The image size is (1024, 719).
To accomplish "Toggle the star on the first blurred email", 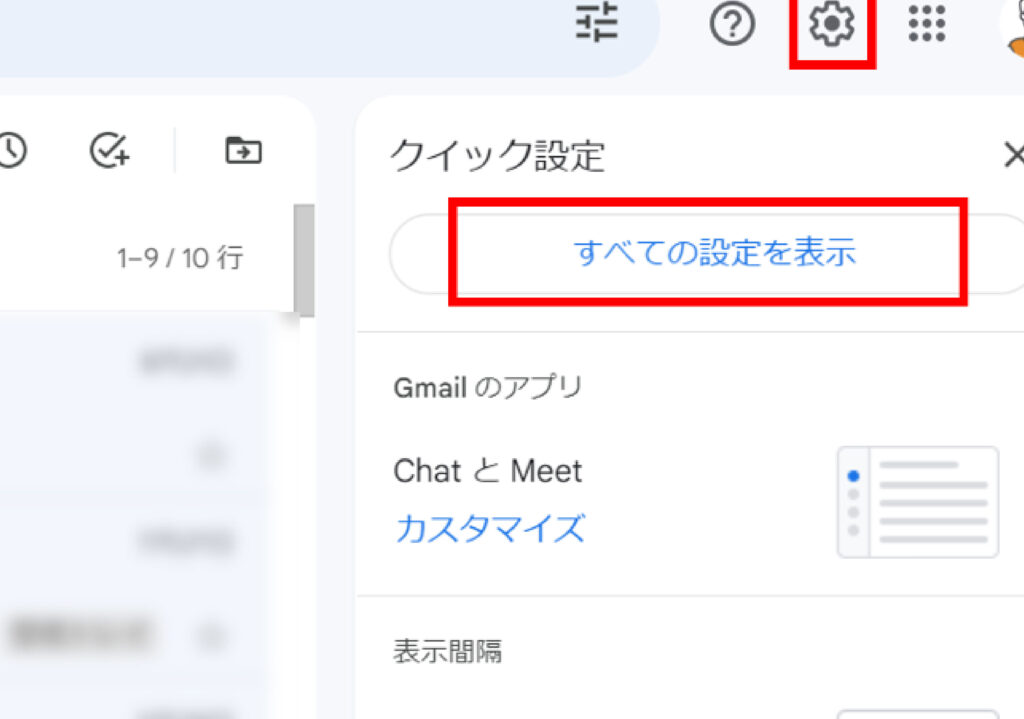I will (x=211, y=457).
